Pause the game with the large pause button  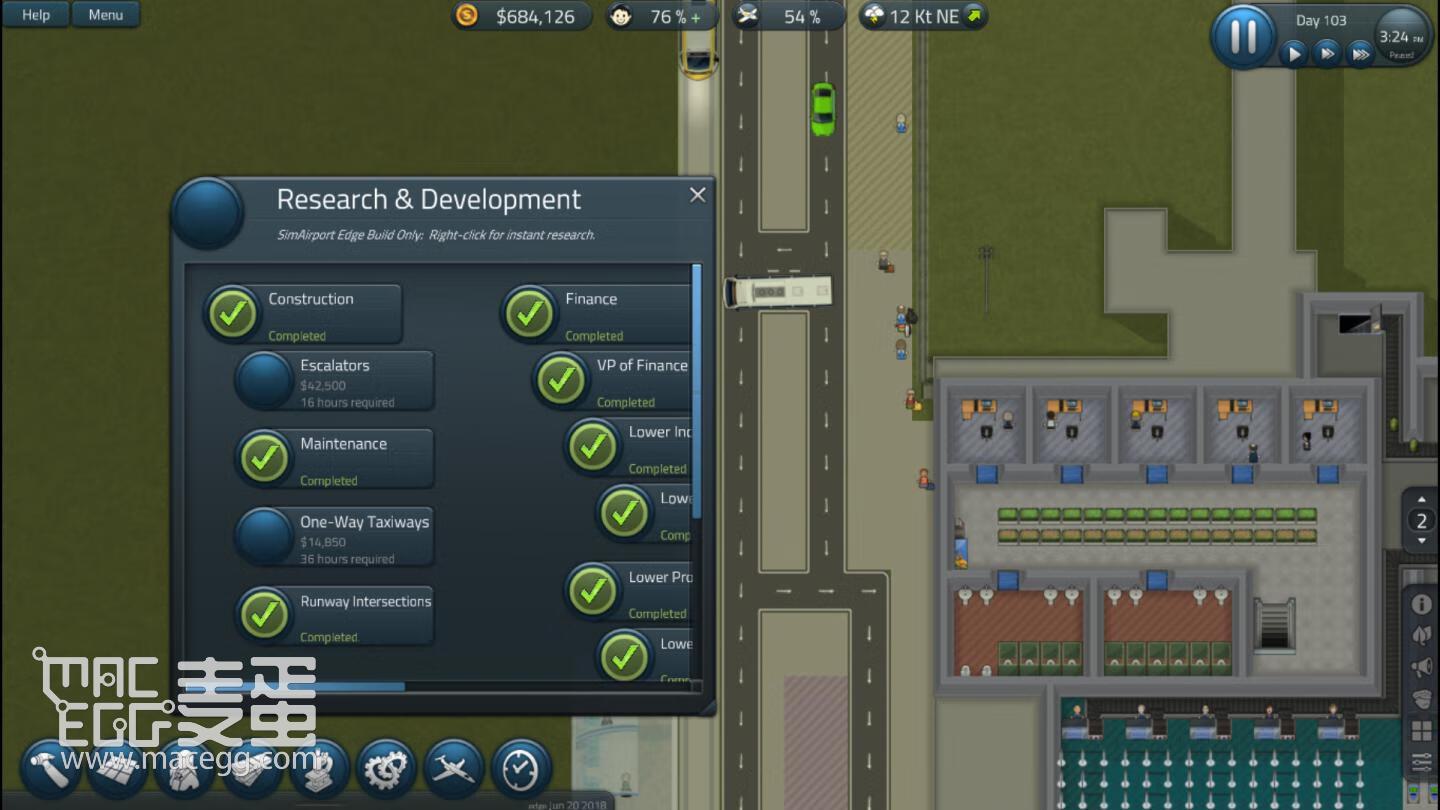tap(1243, 36)
